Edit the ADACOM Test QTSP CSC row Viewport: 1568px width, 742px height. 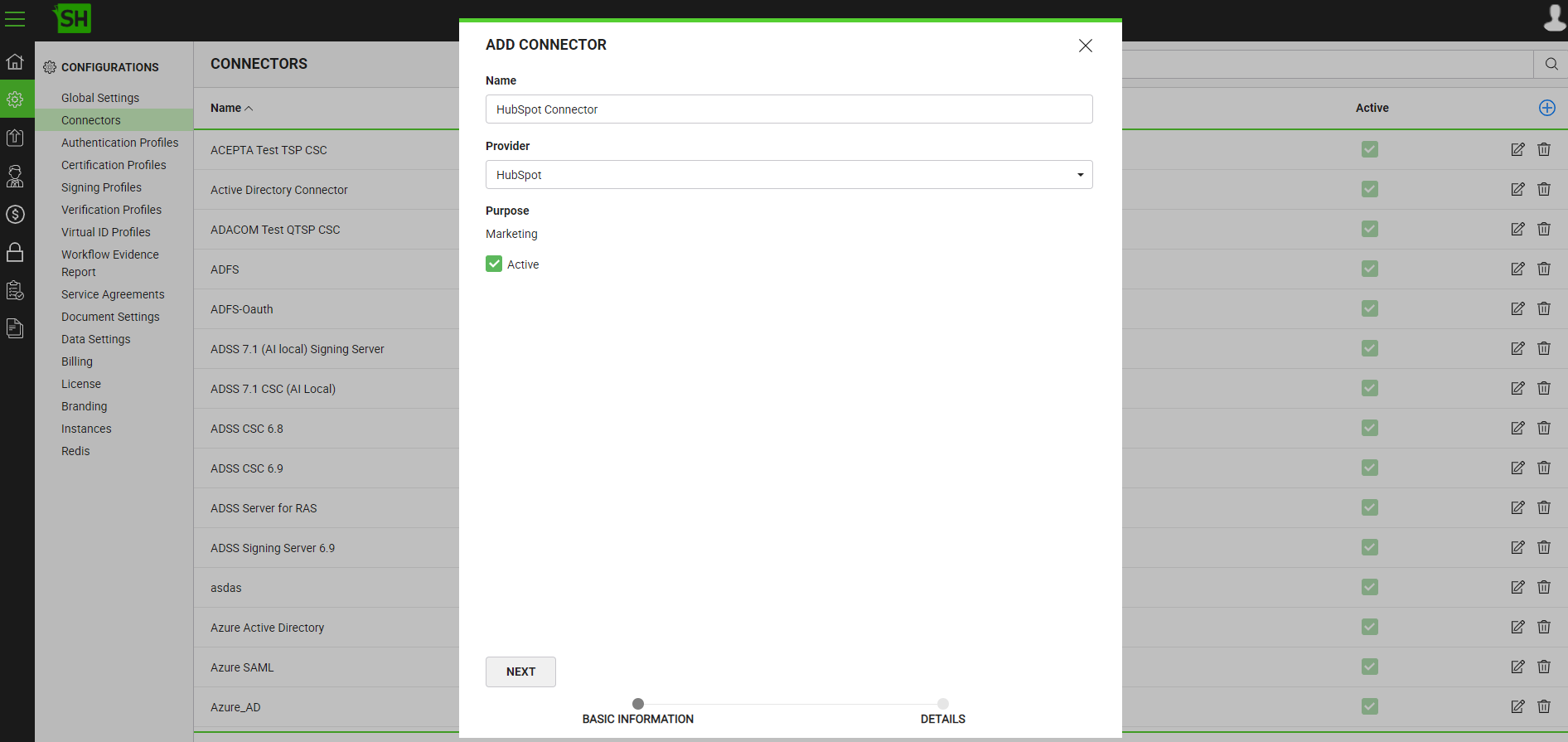click(1517, 229)
